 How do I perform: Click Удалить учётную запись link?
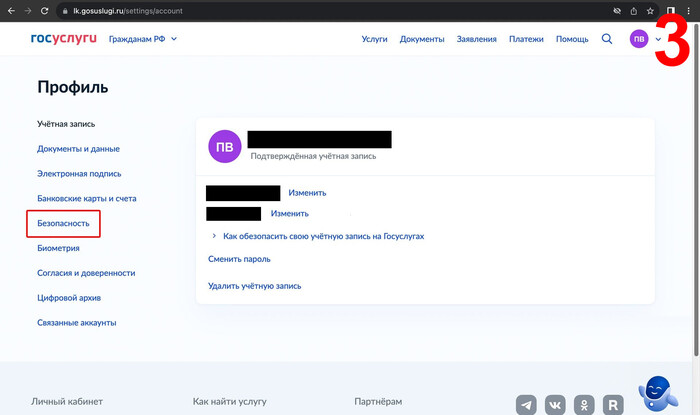[254, 286]
